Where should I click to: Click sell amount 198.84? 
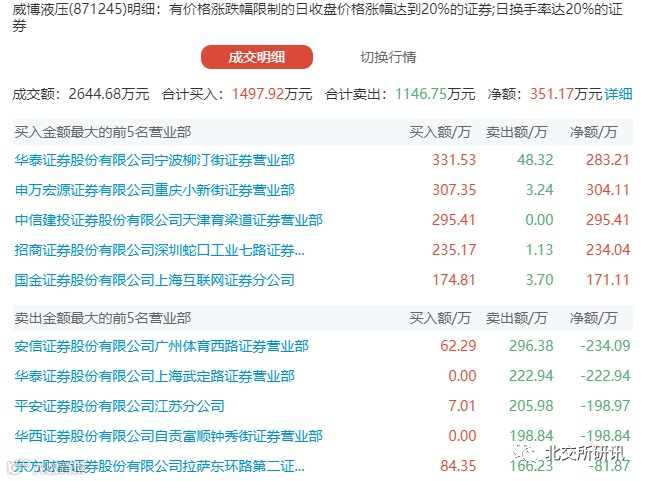(x=531, y=436)
